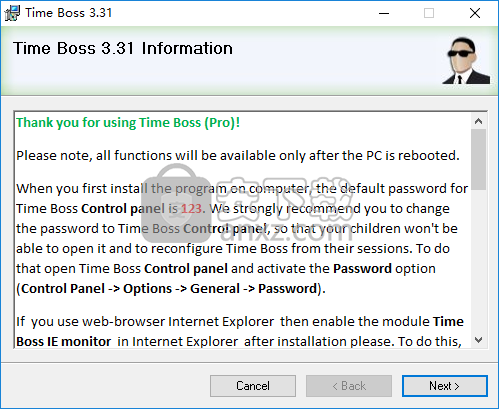Screen dimensions: 499x409
Task: Minimize the Time Boss installer window
Action: pyautogui.click(x=384, y=13)
